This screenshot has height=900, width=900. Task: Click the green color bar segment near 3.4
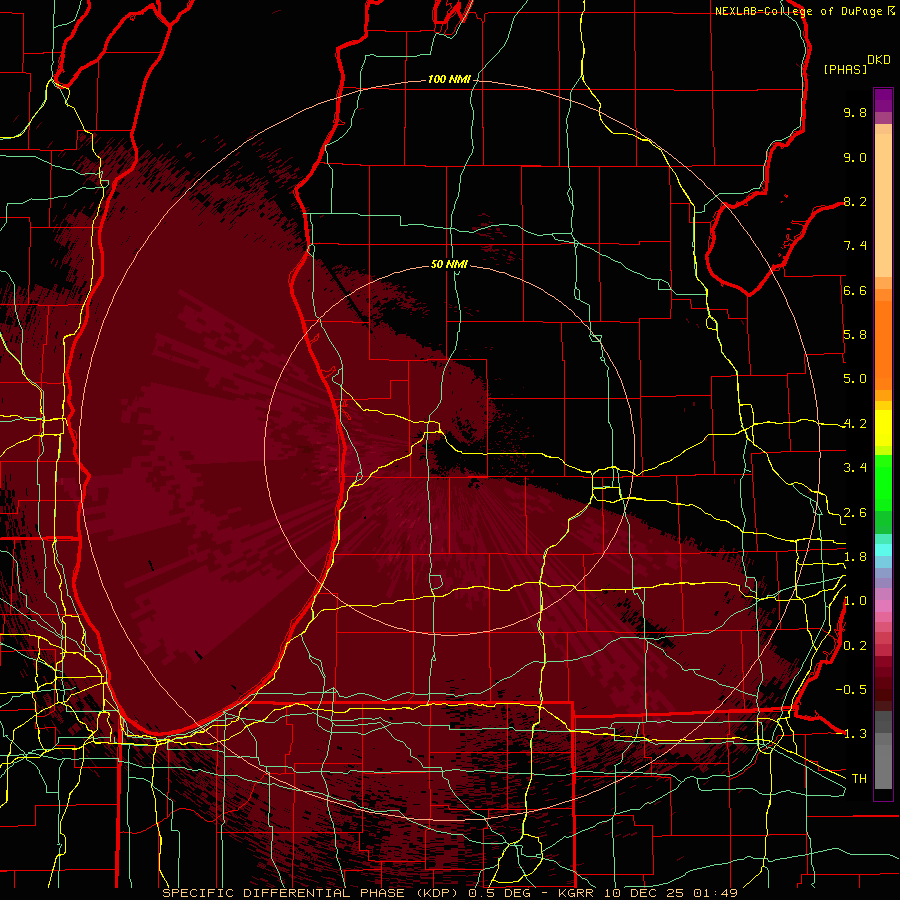[x=883, y=482]
